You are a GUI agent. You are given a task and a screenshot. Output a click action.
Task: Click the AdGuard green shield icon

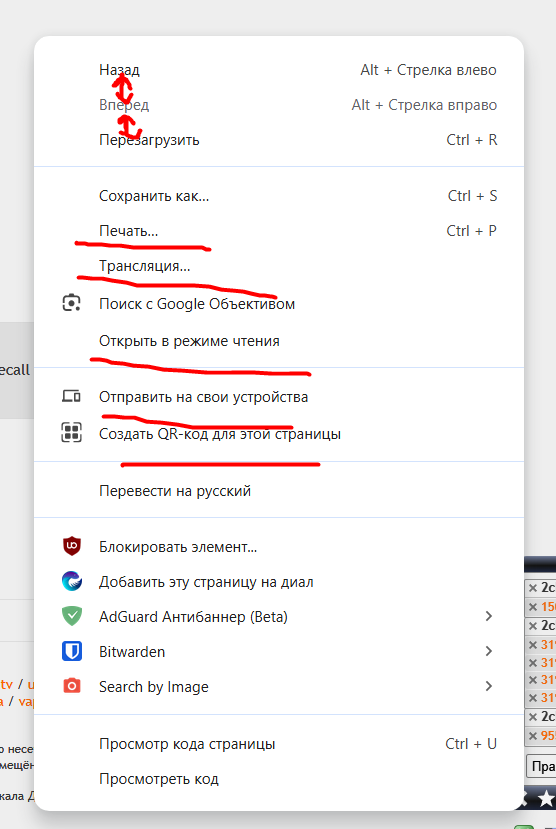click(72, 616)
